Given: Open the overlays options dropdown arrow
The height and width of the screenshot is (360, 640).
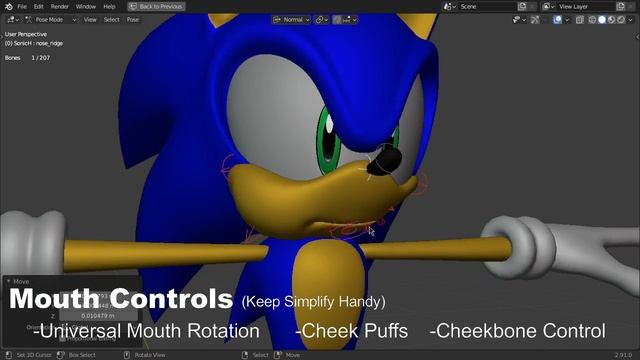Looking at the screenshot, I should tap(567, 20).
